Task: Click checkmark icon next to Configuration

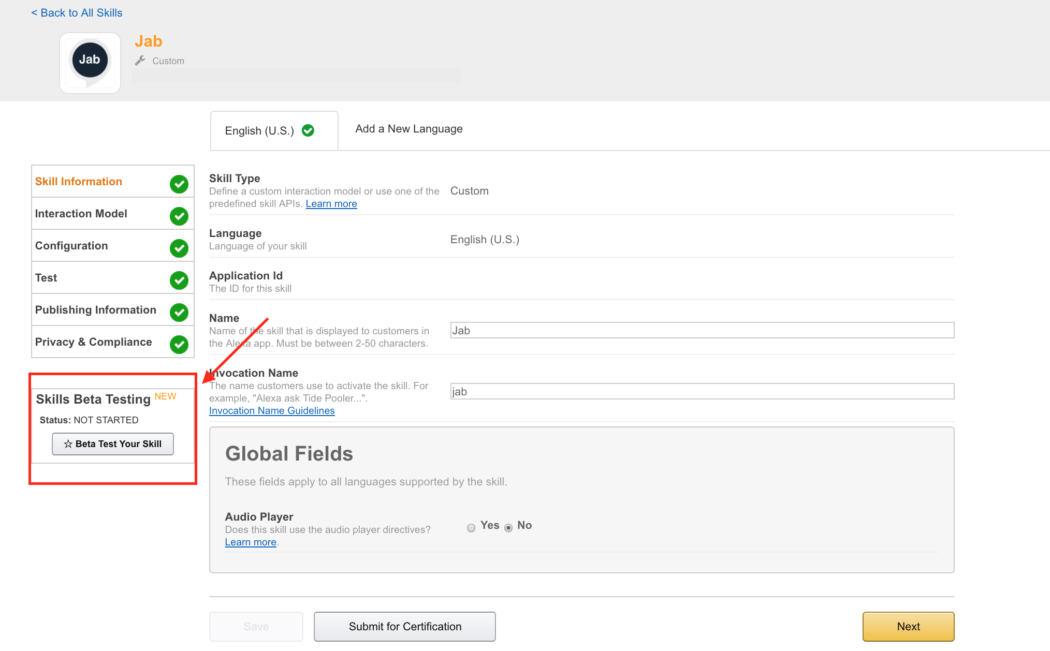Action: [179, 248]
